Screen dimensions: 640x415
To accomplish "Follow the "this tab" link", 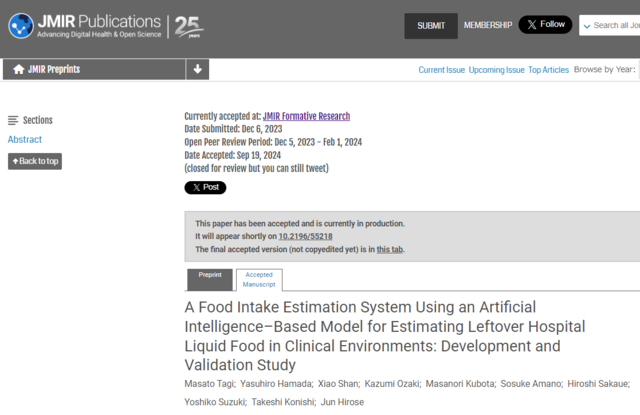I will tap(389, 249).
